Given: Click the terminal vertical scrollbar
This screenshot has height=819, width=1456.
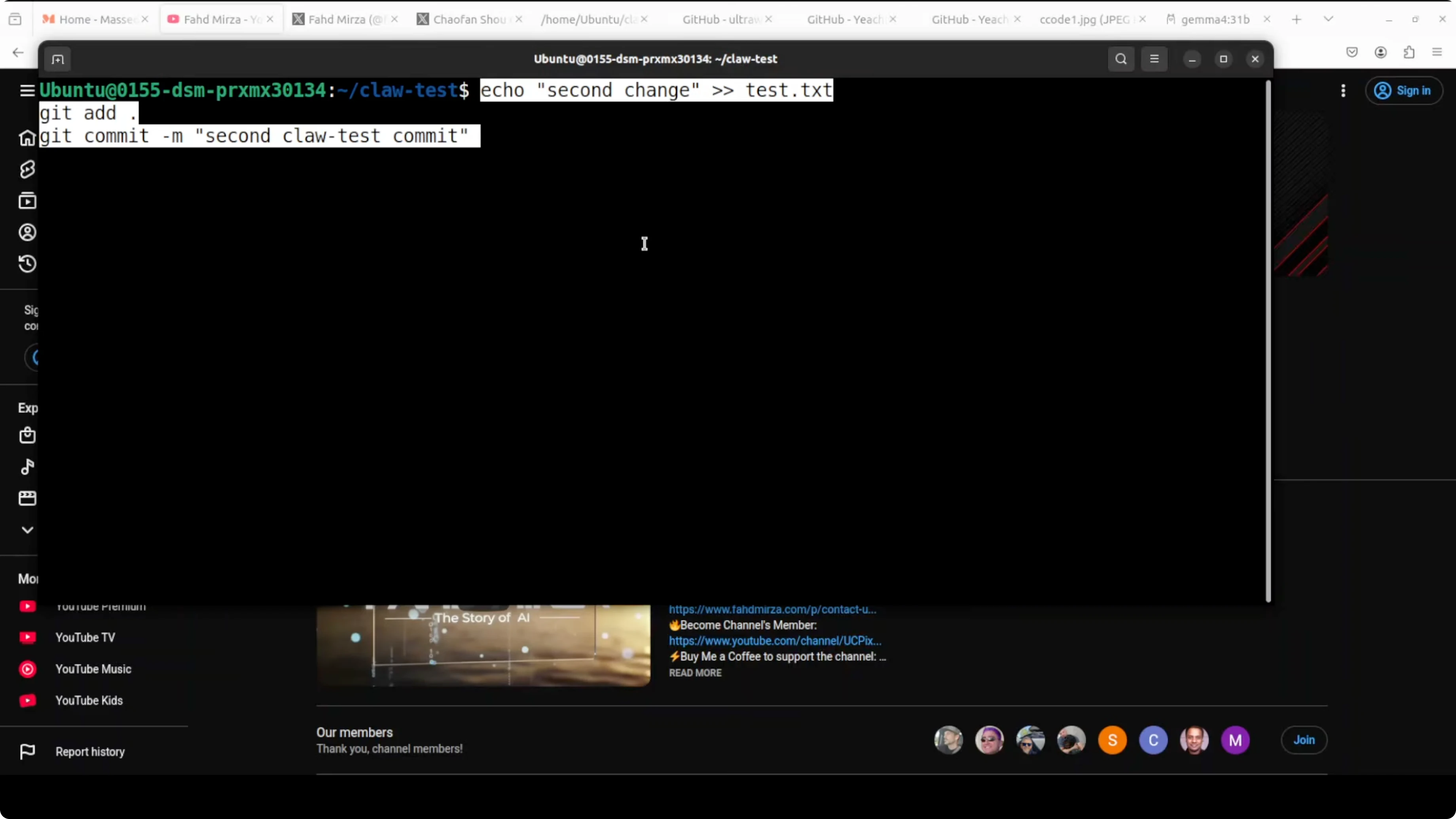Looking at the screenshot, I should (1268, 339).
